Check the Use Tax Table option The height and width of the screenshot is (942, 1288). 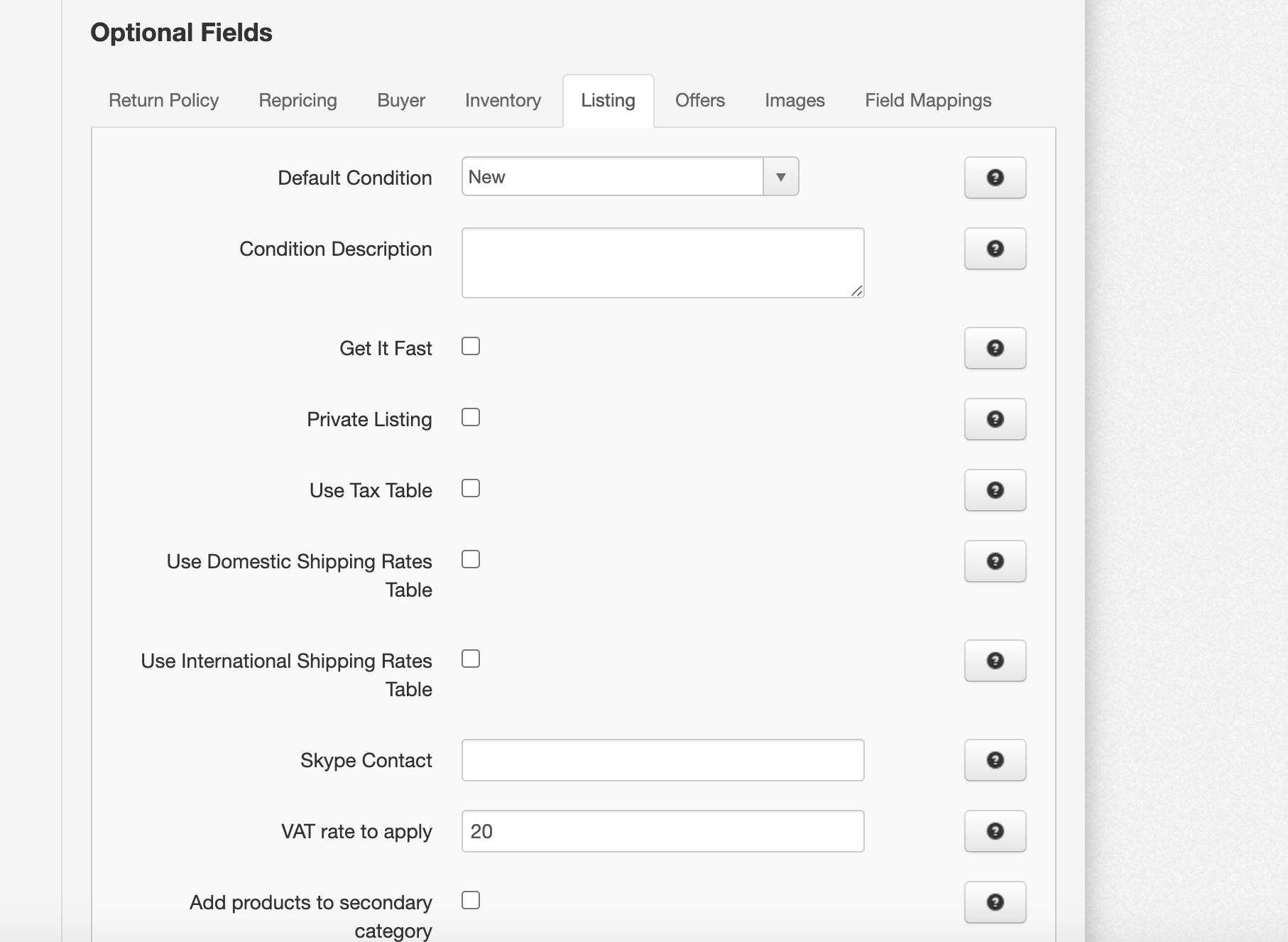tap(471, 488)
